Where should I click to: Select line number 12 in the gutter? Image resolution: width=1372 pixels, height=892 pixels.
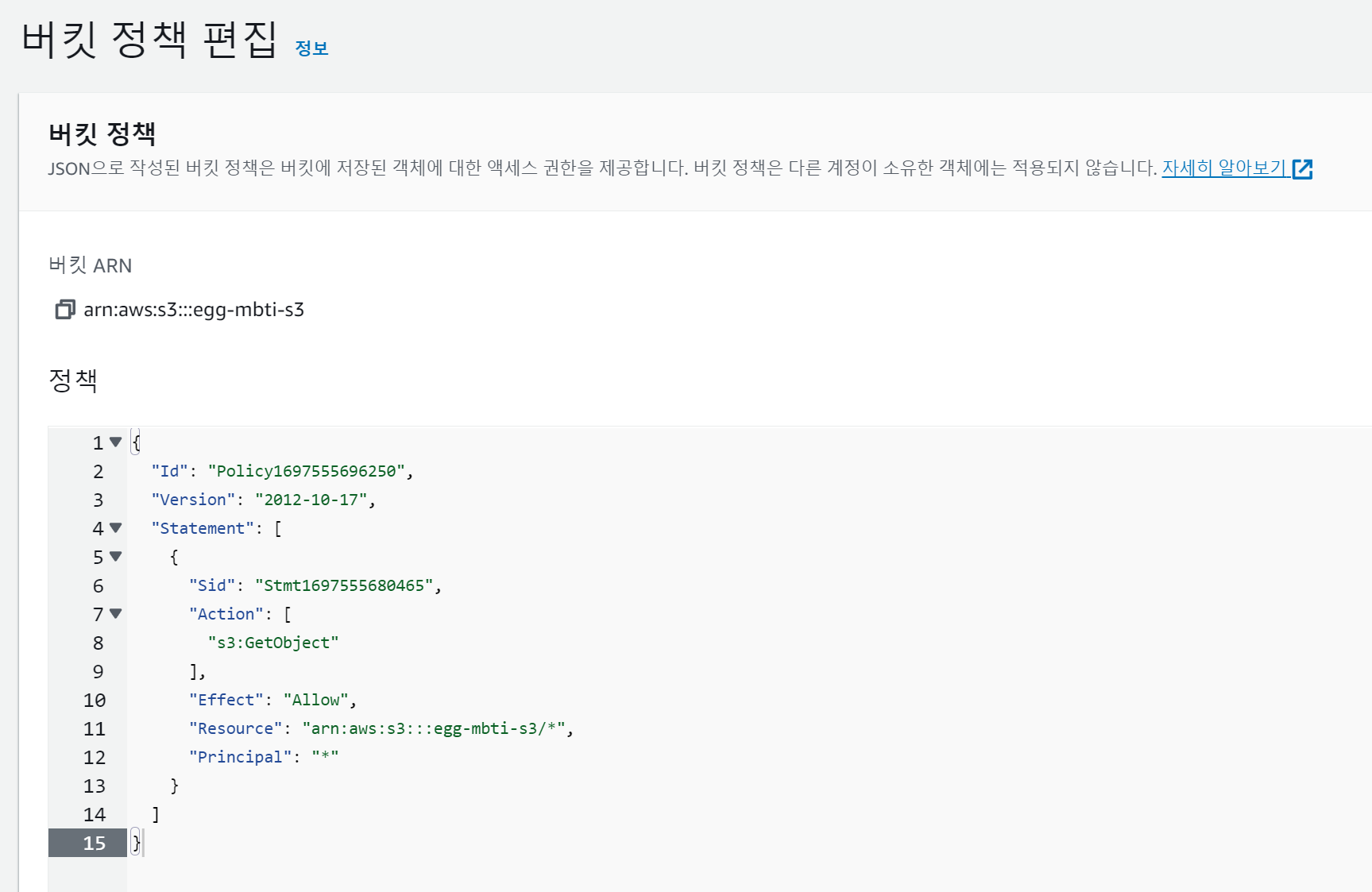point(94,758)
